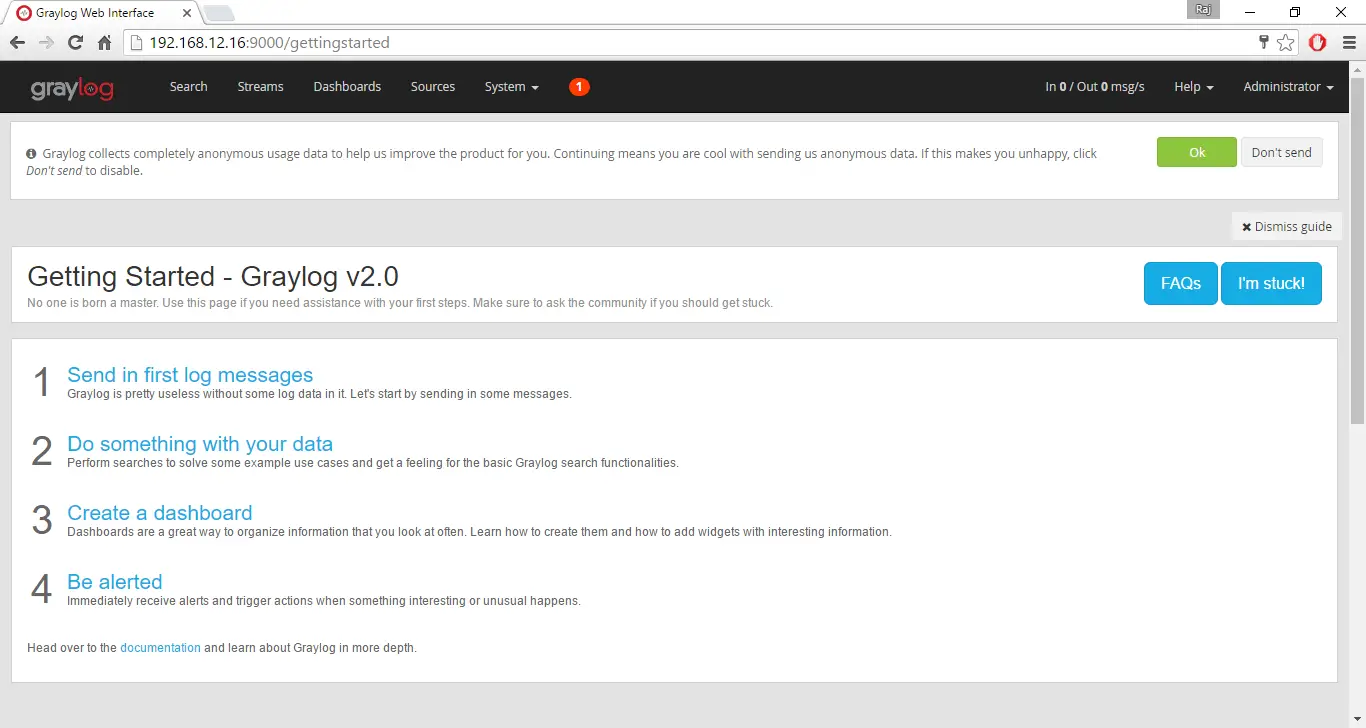Open the Administrator user dropdown
Viewport: 1366px width, 728px height.
click(x=1288, y=87)
